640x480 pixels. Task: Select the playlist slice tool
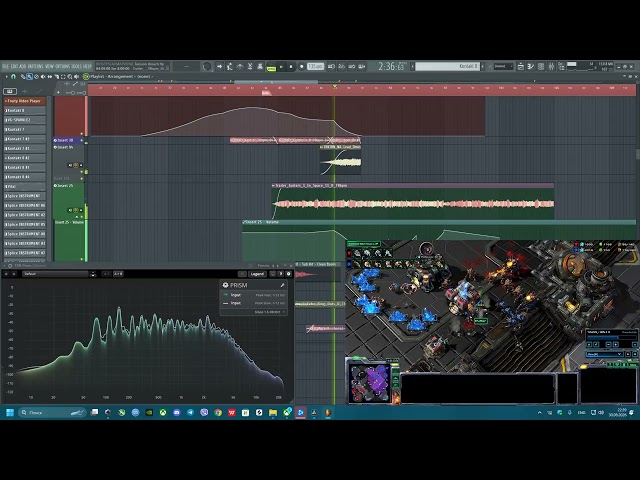coord(57,76)
